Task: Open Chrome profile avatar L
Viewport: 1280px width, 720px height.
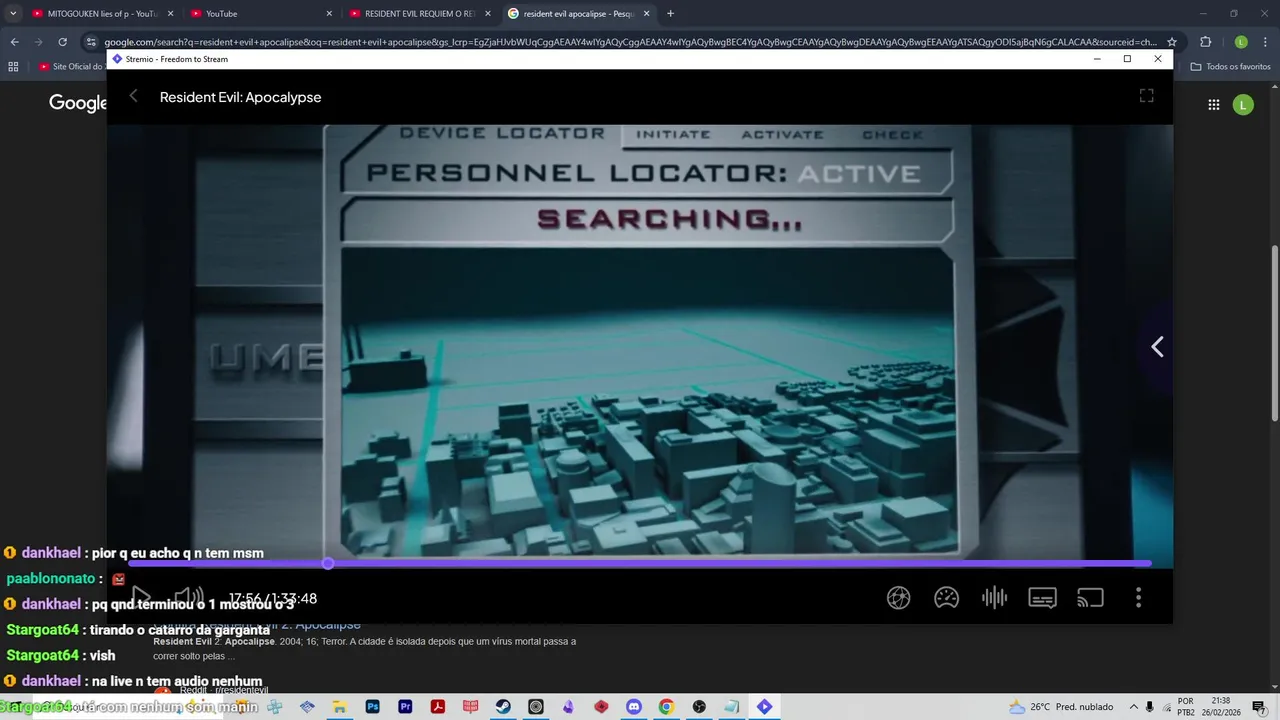Action: tap(1241, 42)
